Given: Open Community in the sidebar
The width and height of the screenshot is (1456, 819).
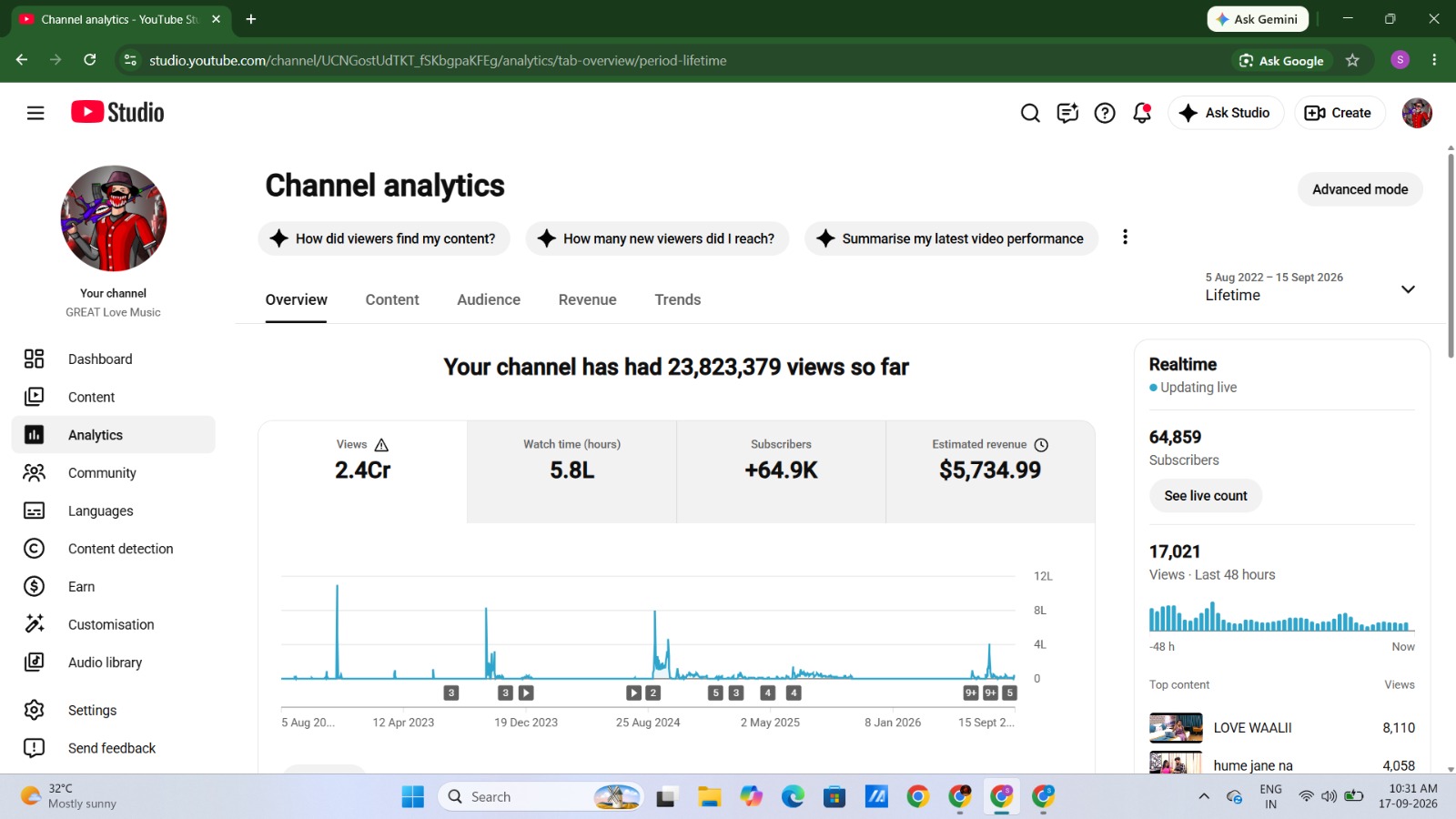Looking at the screenshot, I should pyautogui.click(x=114, y=473).
